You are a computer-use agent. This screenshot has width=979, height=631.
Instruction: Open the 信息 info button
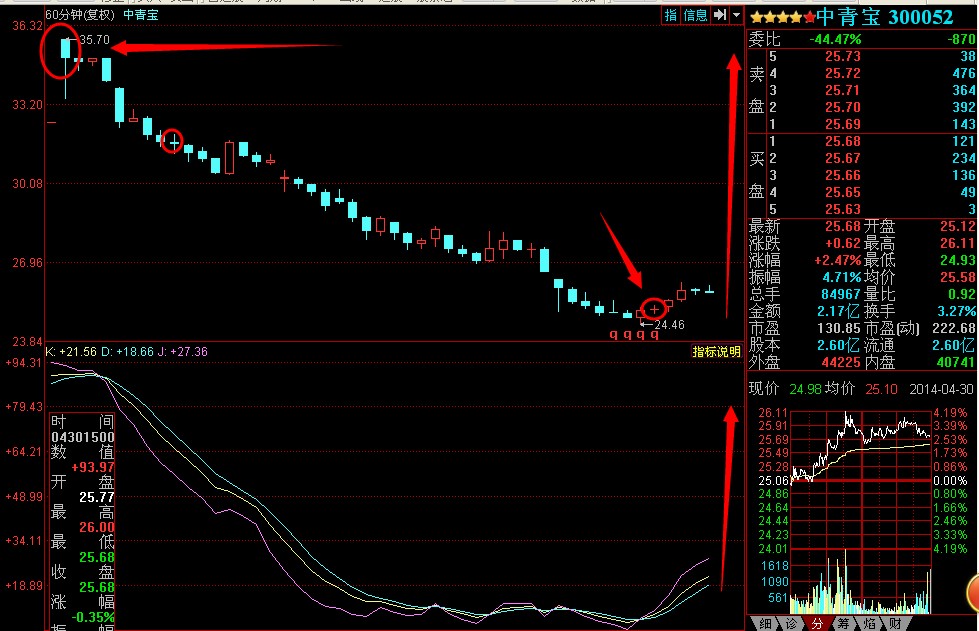695,15
